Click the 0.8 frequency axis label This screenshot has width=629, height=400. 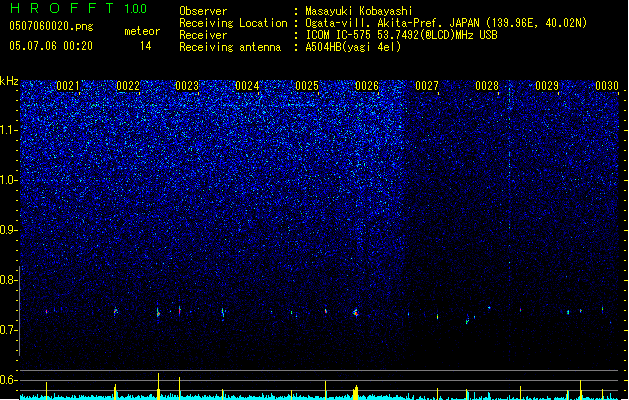pos(8,280)
